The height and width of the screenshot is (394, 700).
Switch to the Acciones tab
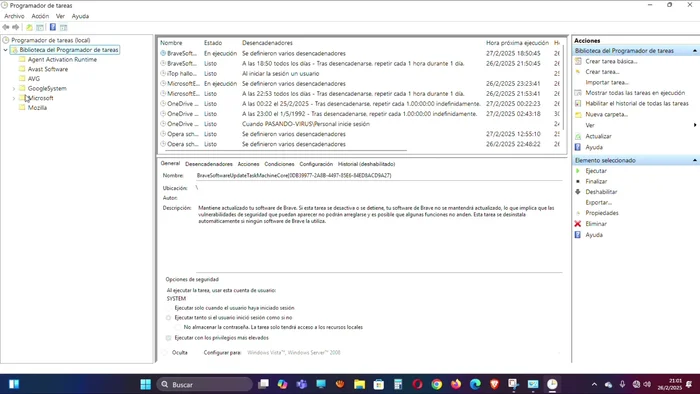coord(248,164)
